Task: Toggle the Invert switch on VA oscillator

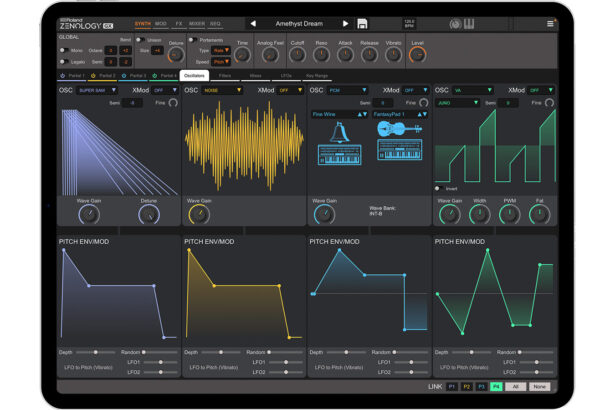Action: pyautogui.click(x=439, y=188)
